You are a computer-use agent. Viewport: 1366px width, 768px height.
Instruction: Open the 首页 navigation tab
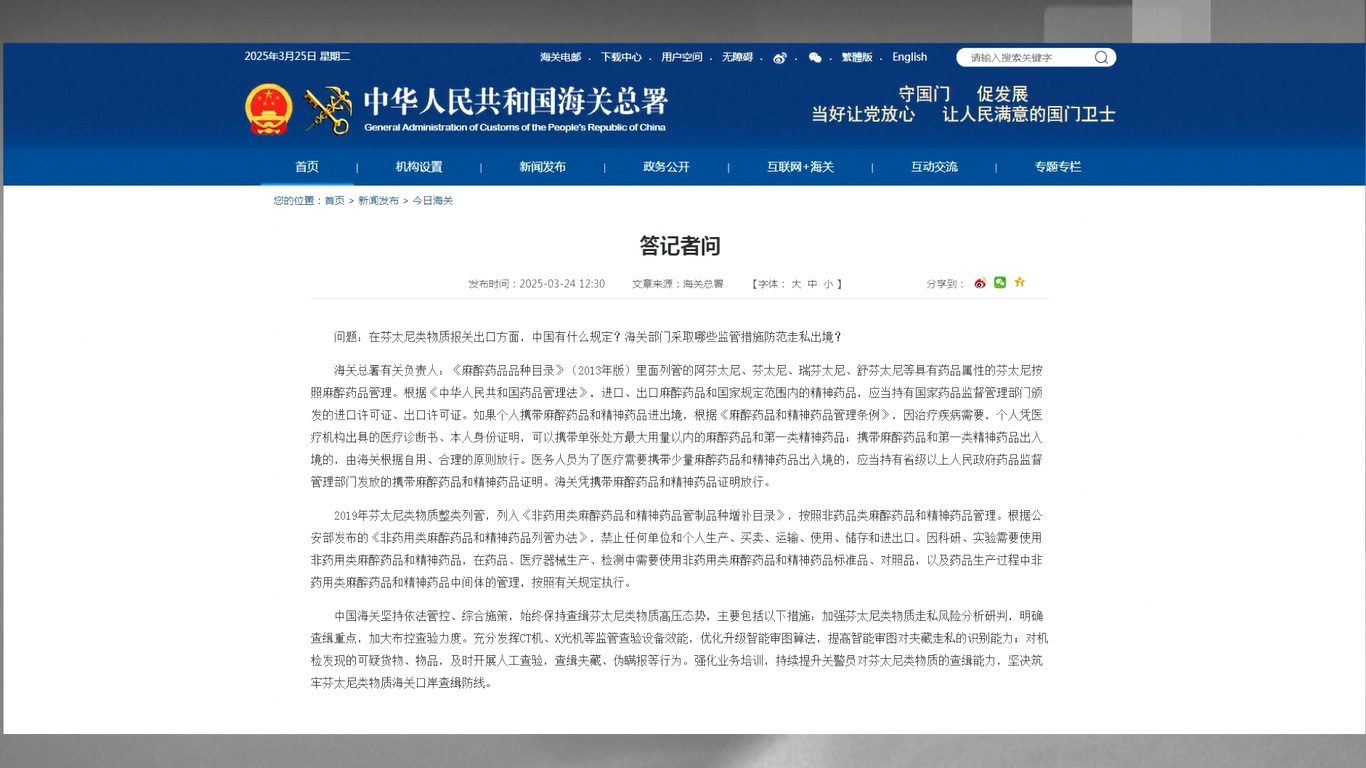point(307,167)
